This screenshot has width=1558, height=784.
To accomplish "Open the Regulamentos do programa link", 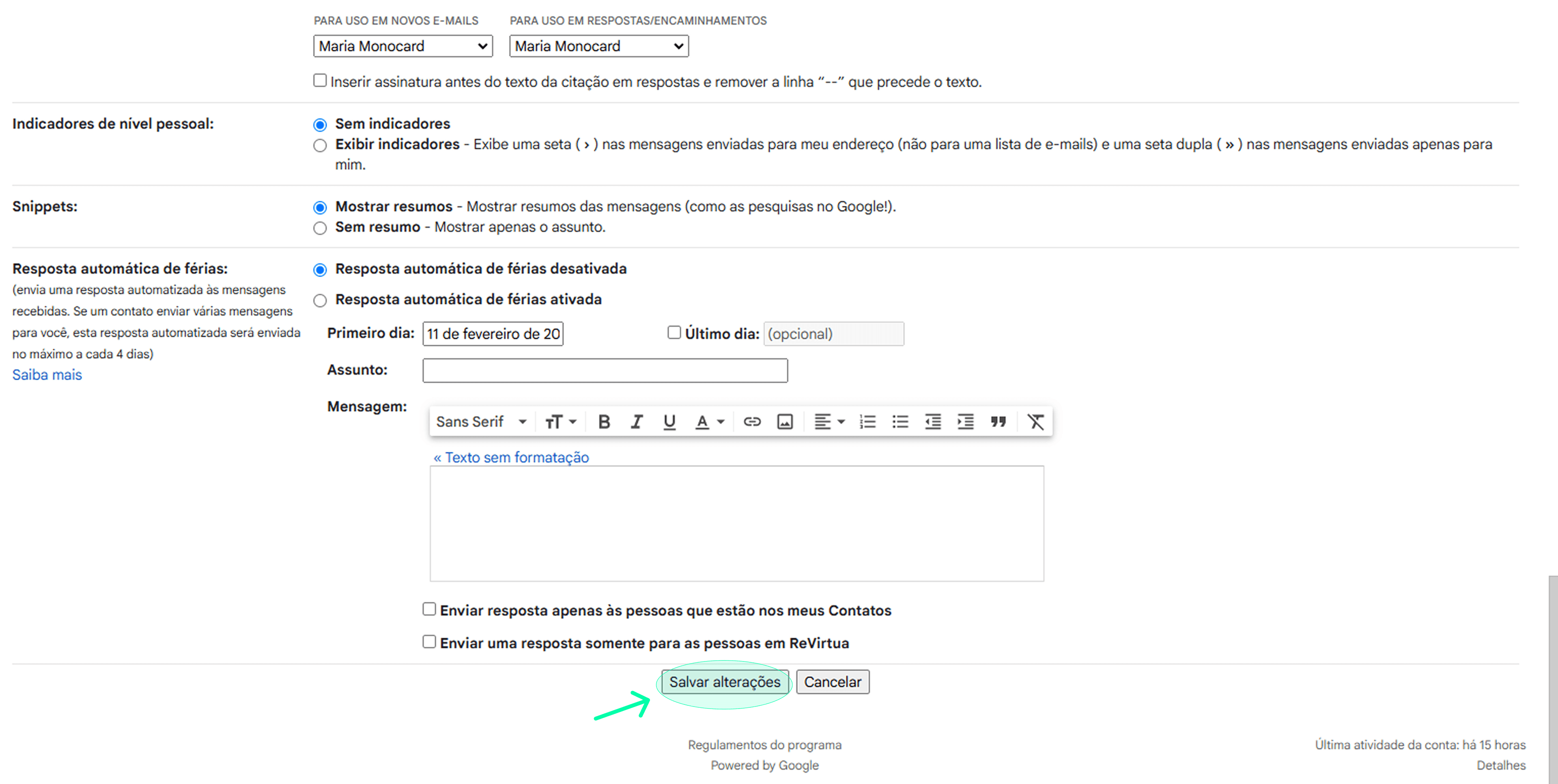I will coord(764,745).
